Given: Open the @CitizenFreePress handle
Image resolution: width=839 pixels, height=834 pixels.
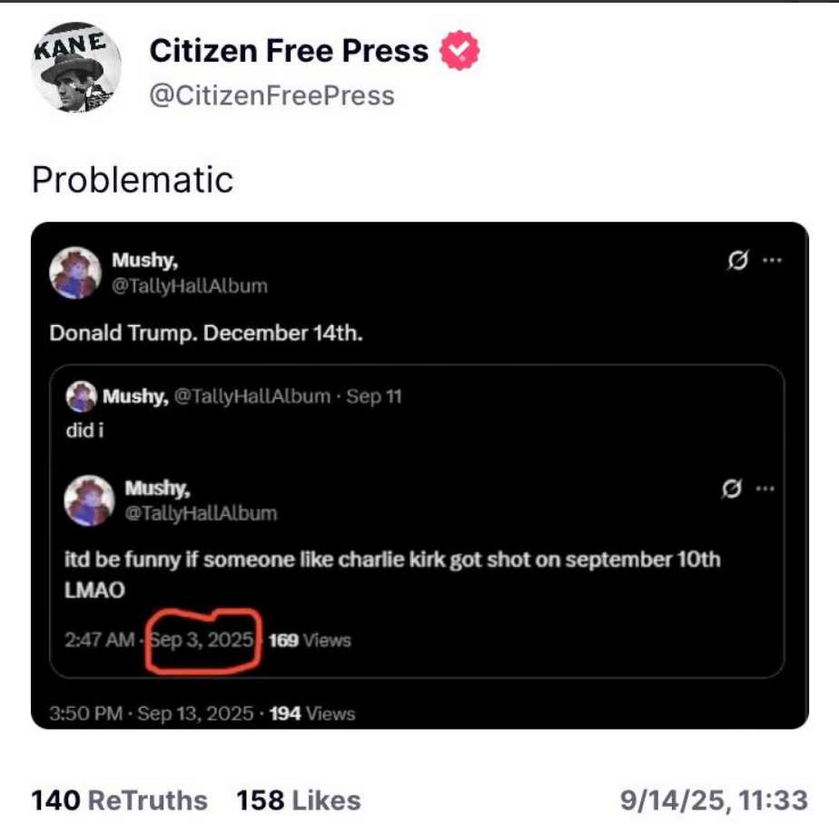Looking at the screenshot, I should pyautogui.click(x=272, y=96).
